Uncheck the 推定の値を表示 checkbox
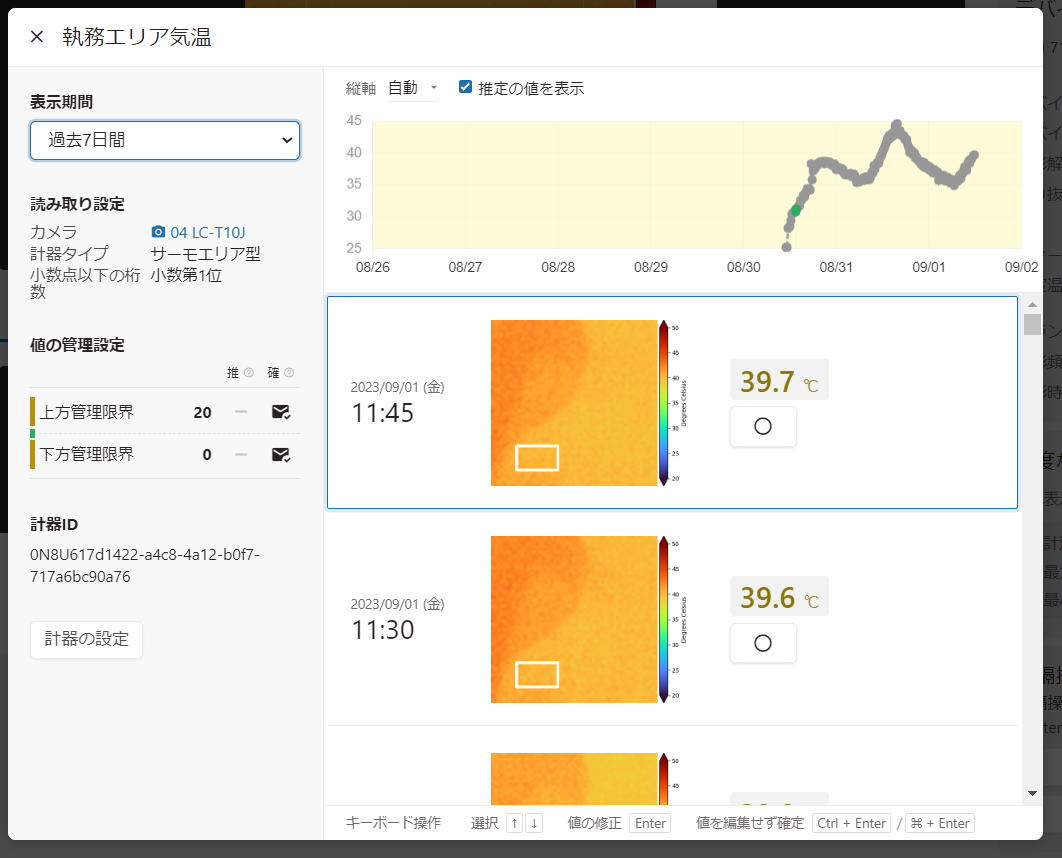Image resolution: width=1062 pixels, height=858 pixels. pos(465,87)
